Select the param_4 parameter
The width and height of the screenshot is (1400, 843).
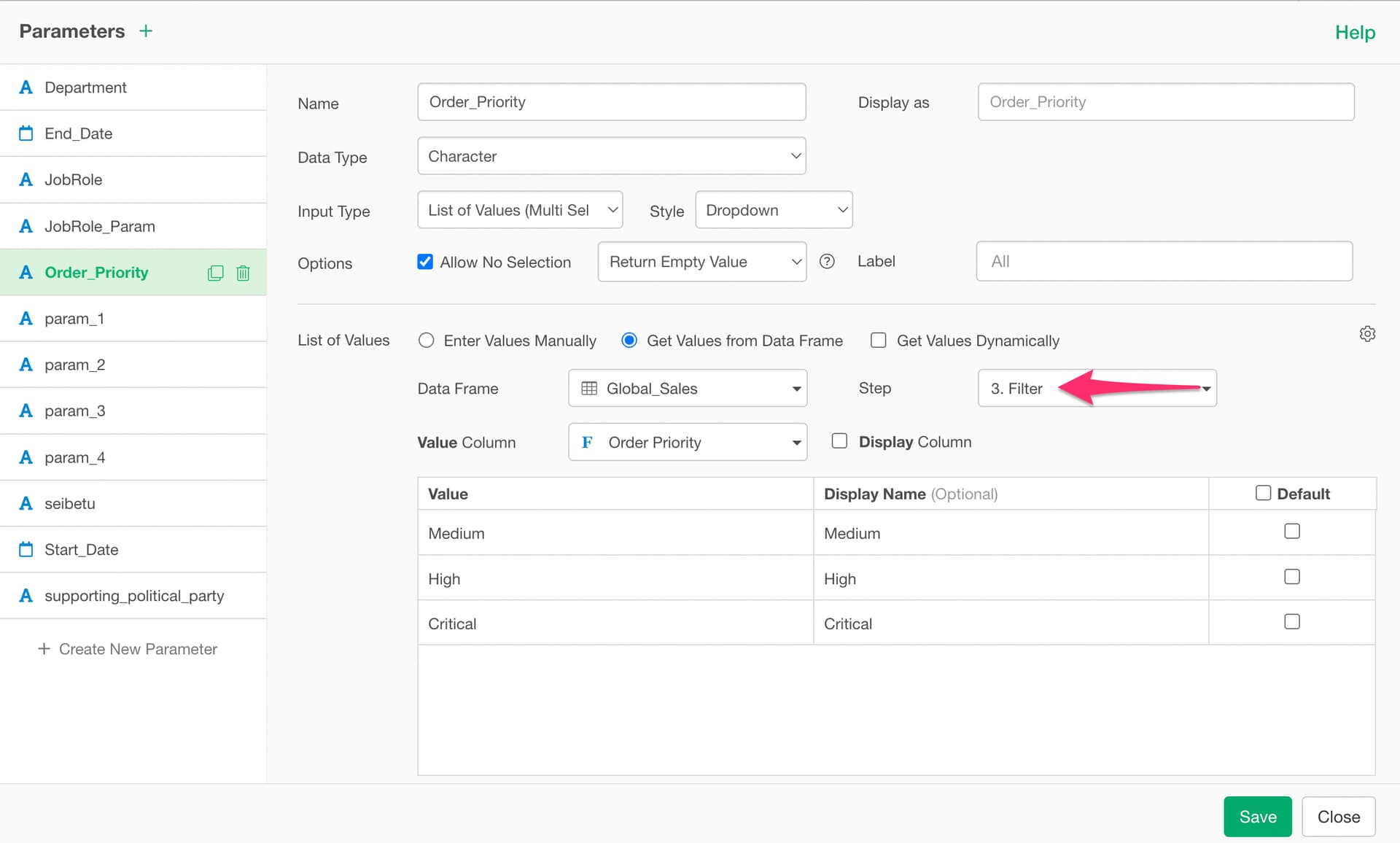133,457
